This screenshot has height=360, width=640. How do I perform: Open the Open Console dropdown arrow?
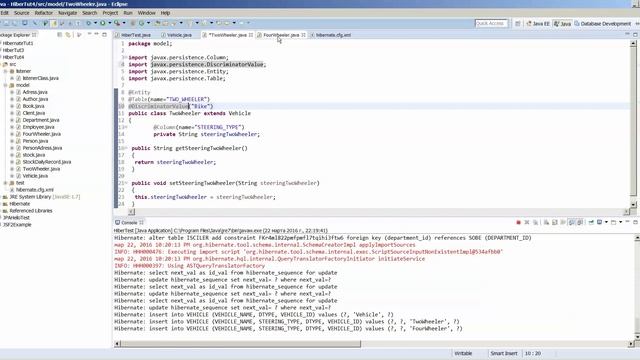(x=620, y=222)
